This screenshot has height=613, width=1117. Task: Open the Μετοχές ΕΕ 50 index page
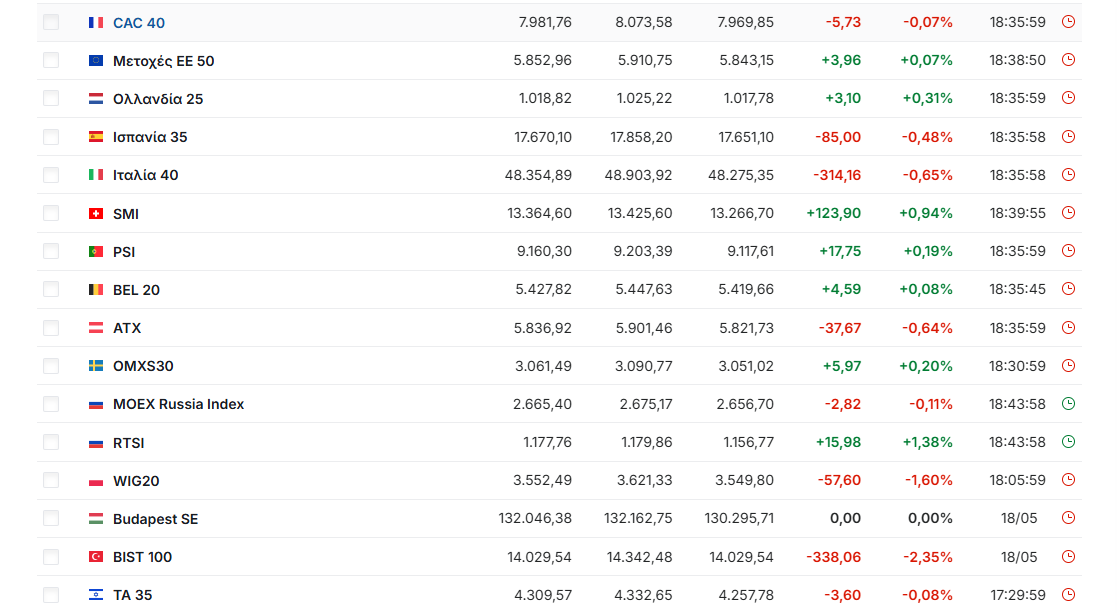pos(164,61)
